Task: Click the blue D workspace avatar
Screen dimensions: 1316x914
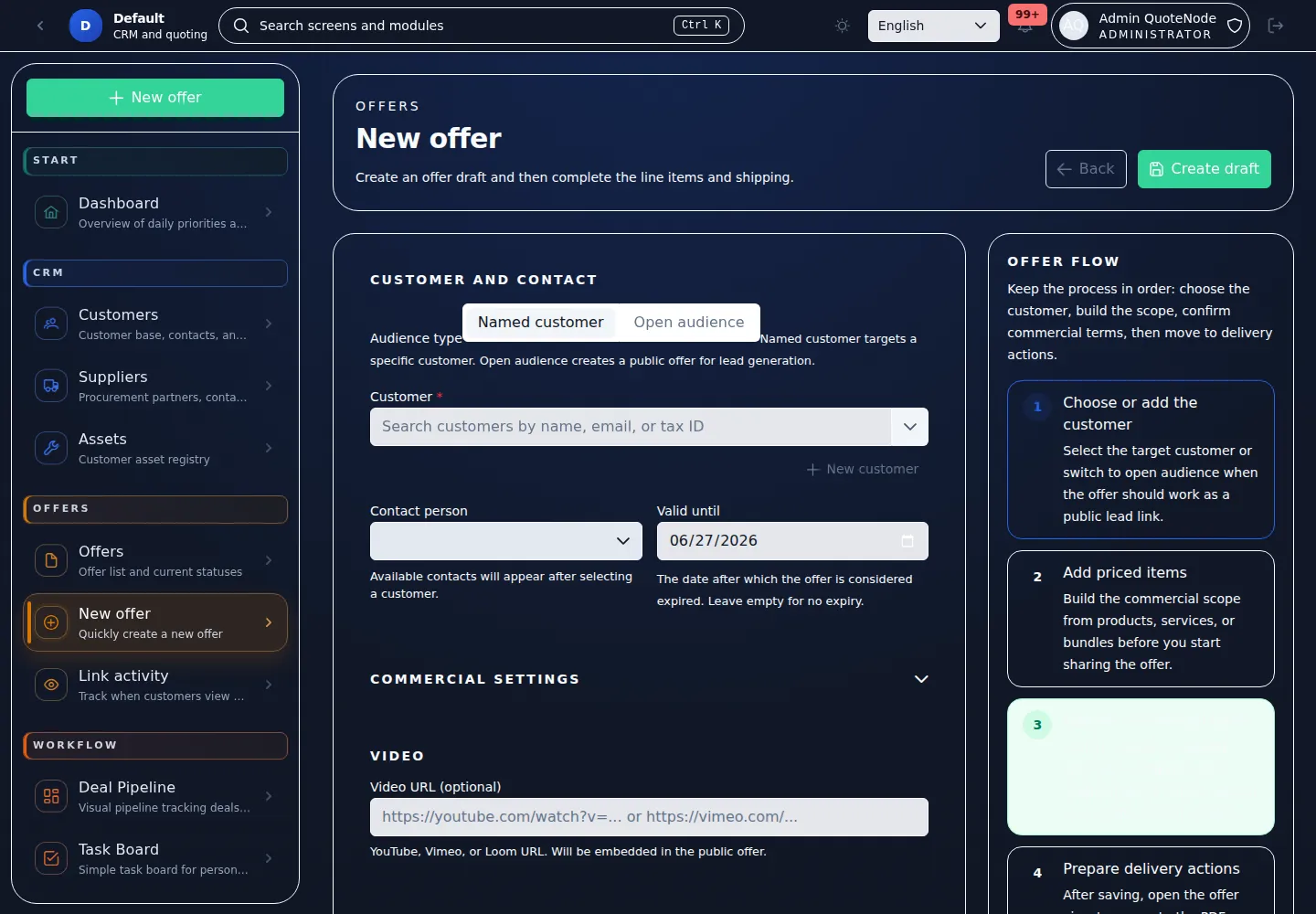Action: (86, 26)
